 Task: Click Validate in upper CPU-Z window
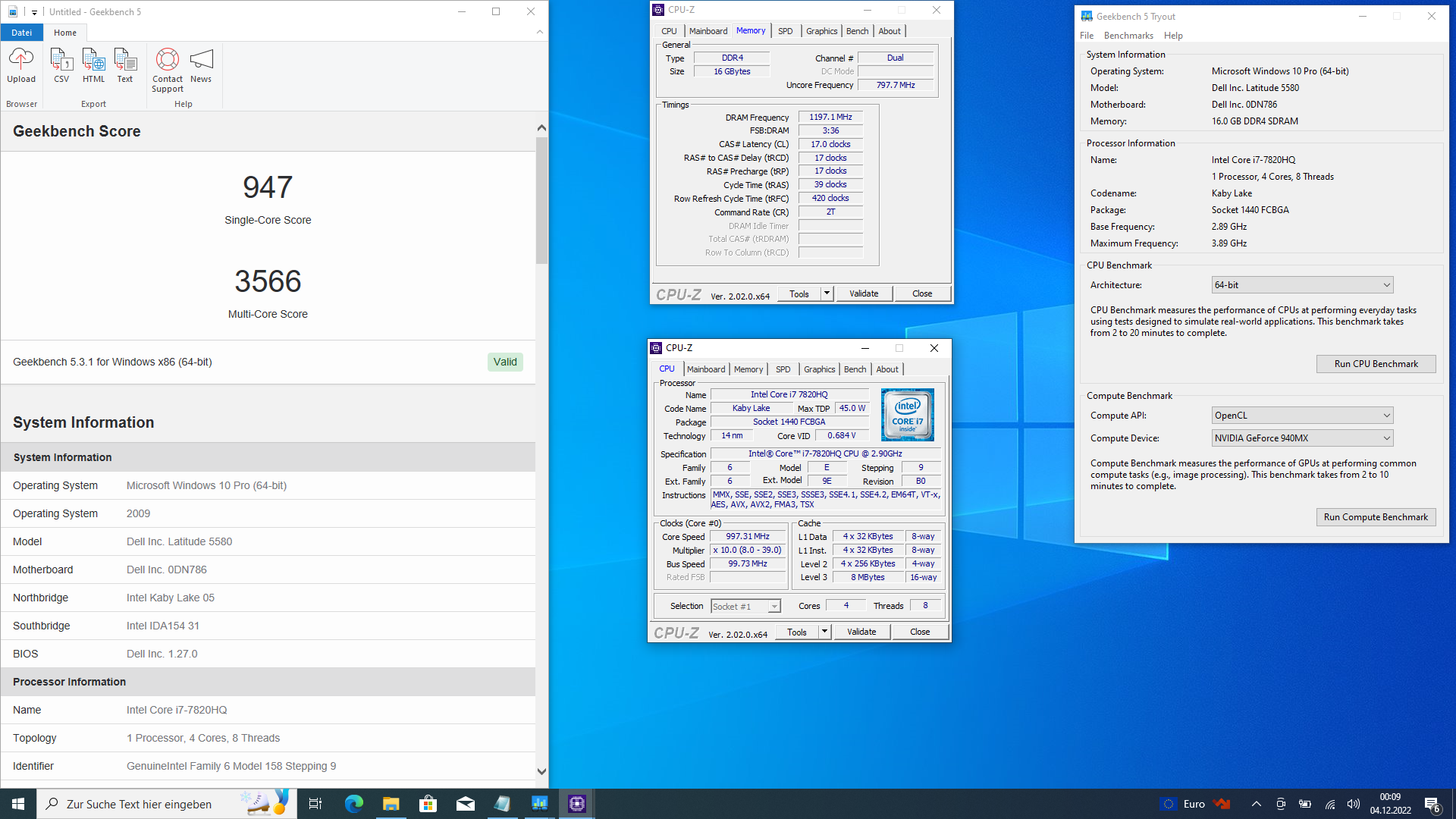[864, 293]
